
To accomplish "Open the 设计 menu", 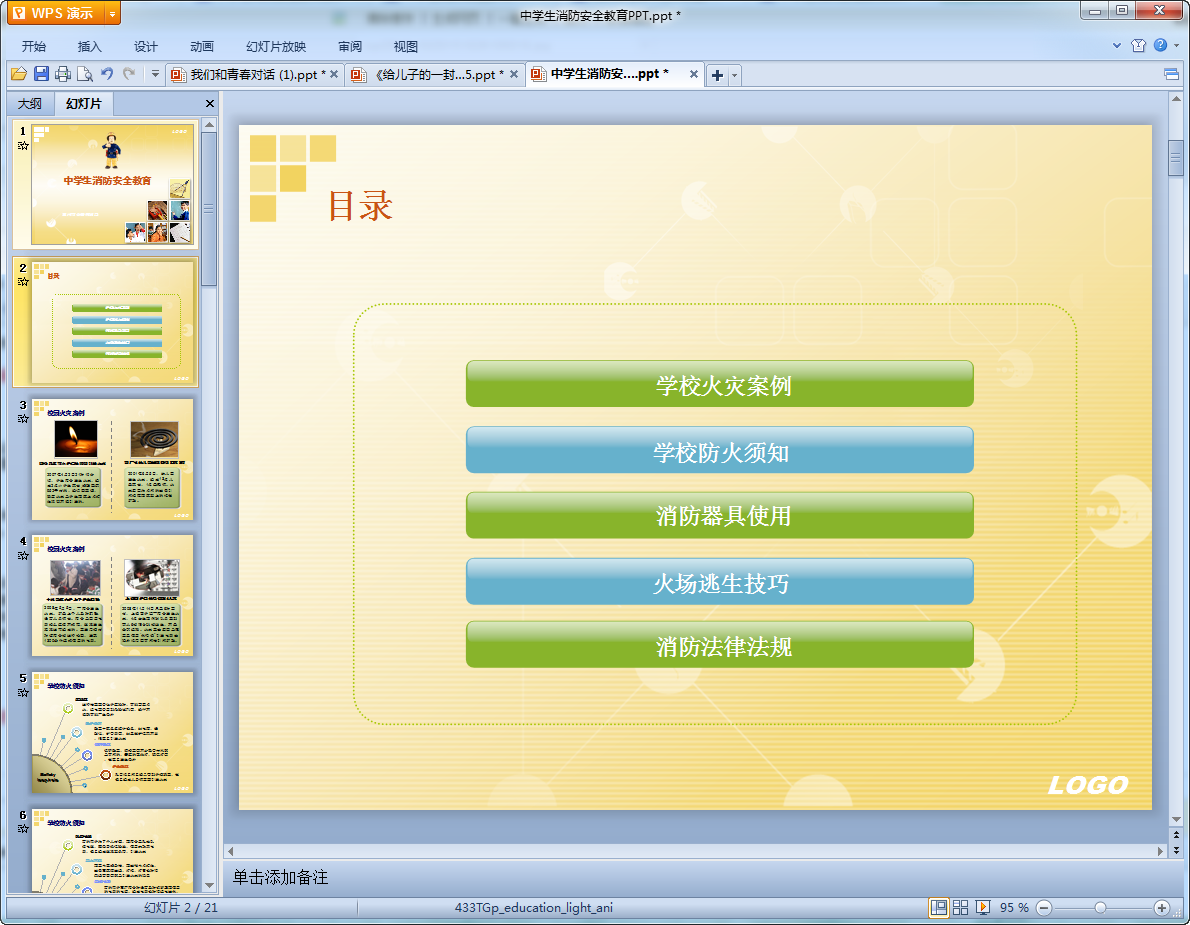I will tap(146, 46).
